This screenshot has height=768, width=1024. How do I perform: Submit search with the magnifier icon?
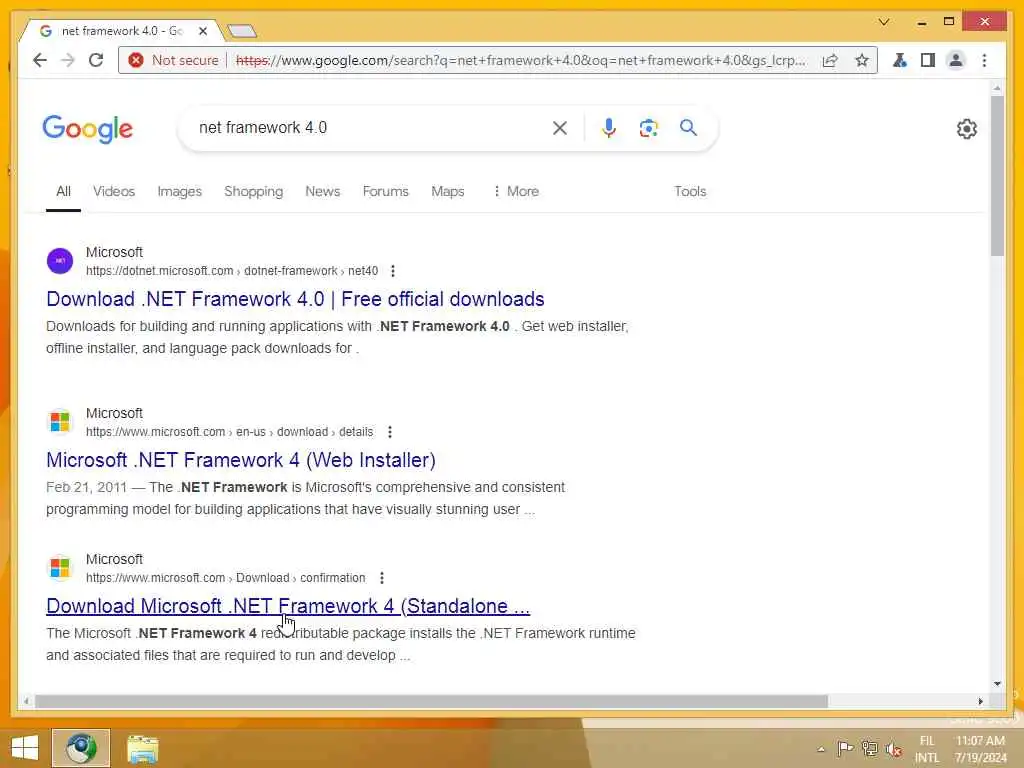[688, 127]
